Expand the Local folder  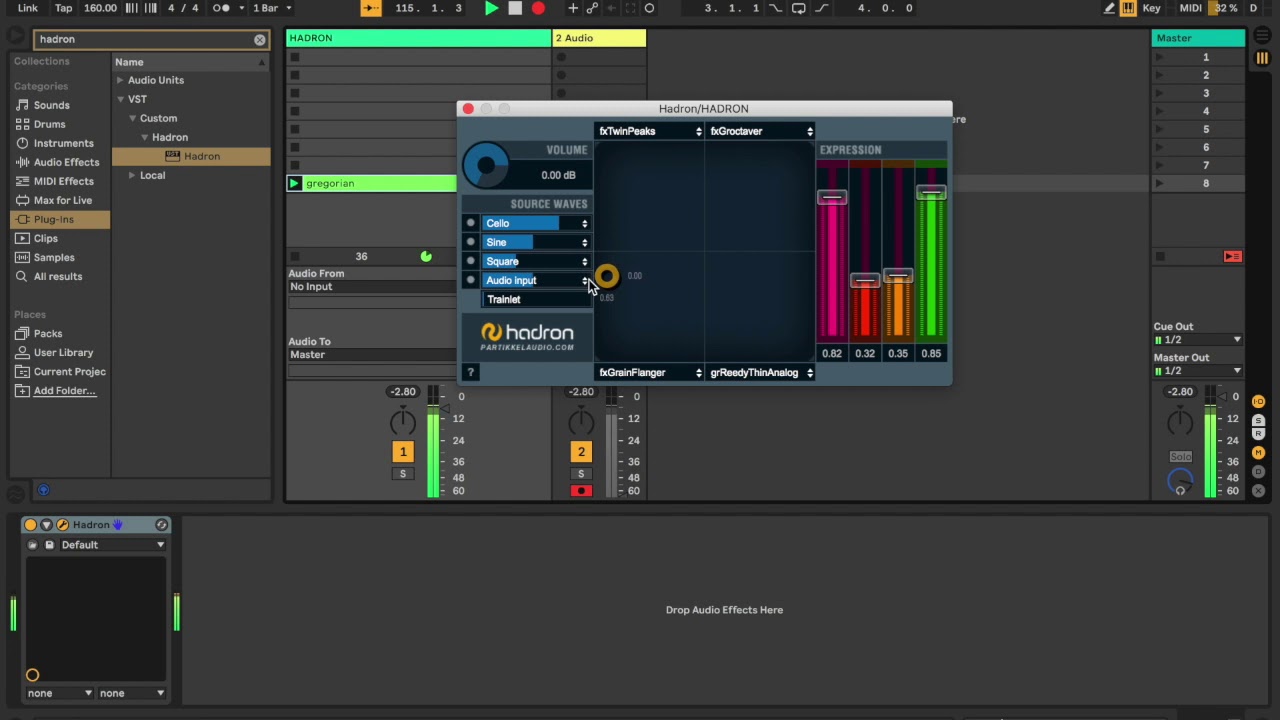click(132, 175)
